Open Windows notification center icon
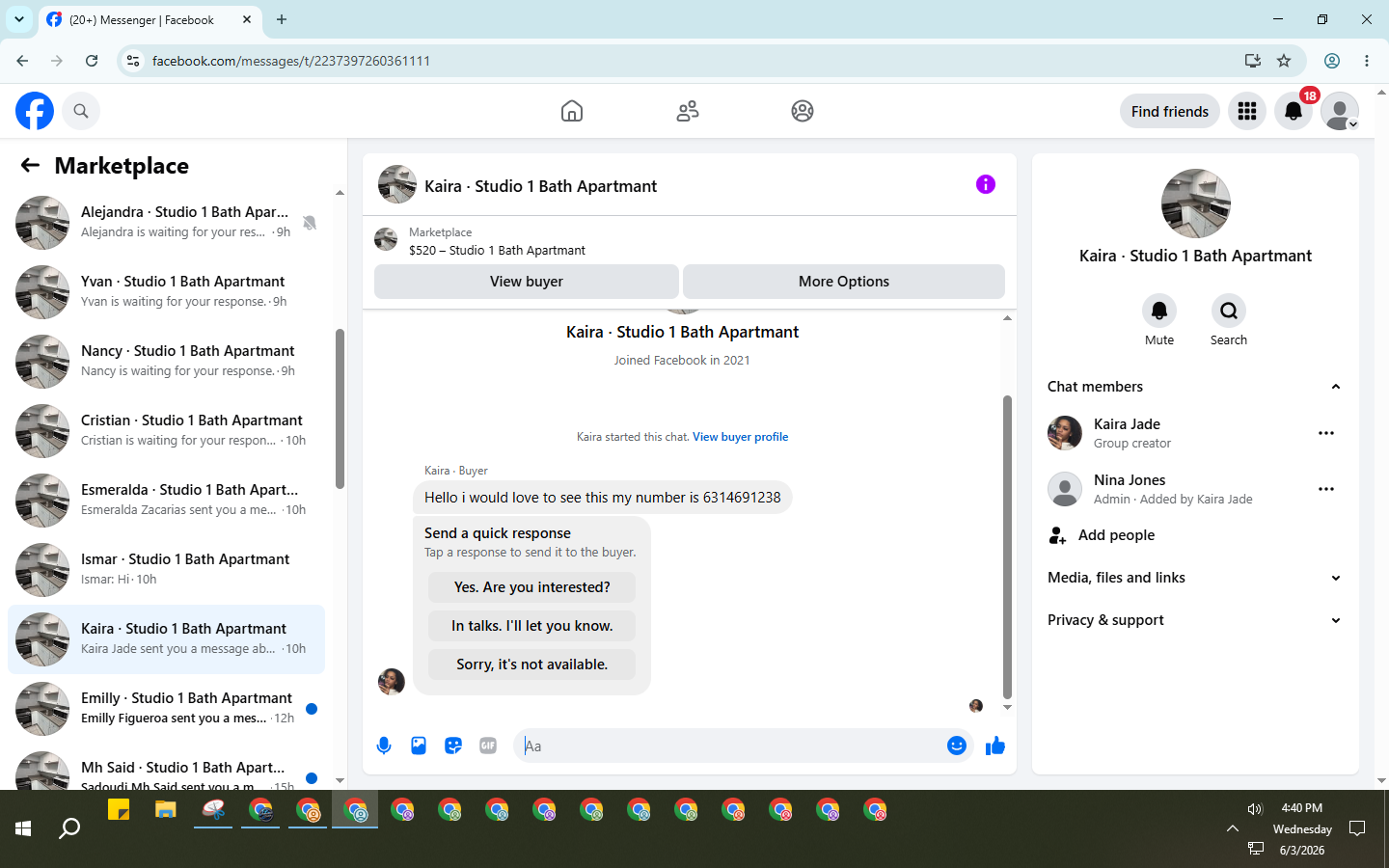The width and height of the screenshot is (1389, 868). coord(1357,828)
